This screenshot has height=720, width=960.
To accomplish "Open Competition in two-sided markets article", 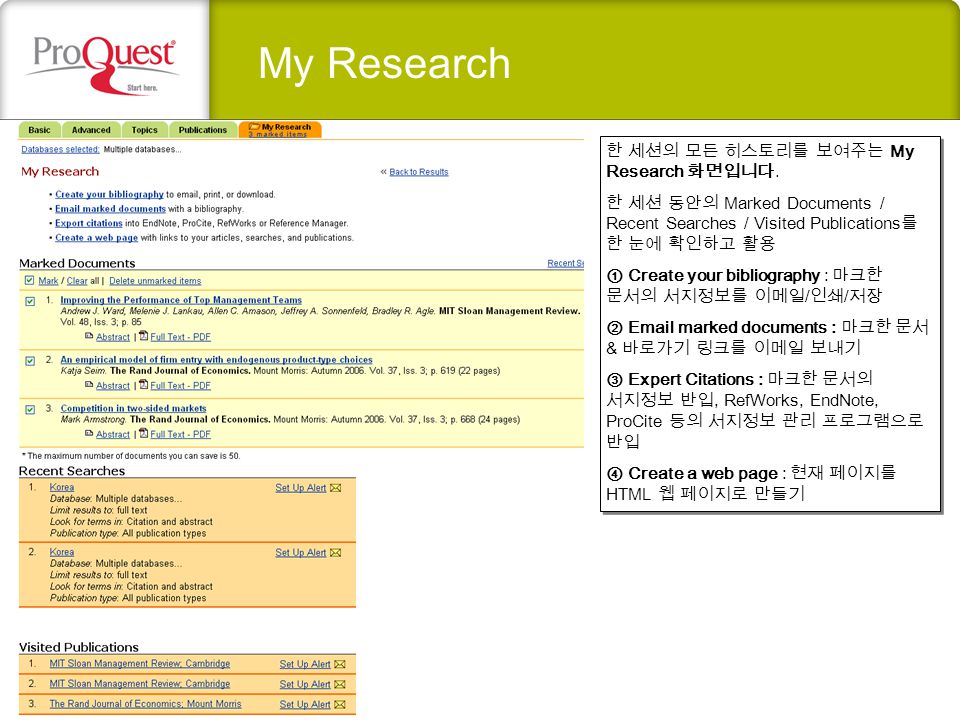I will [133, 408].
